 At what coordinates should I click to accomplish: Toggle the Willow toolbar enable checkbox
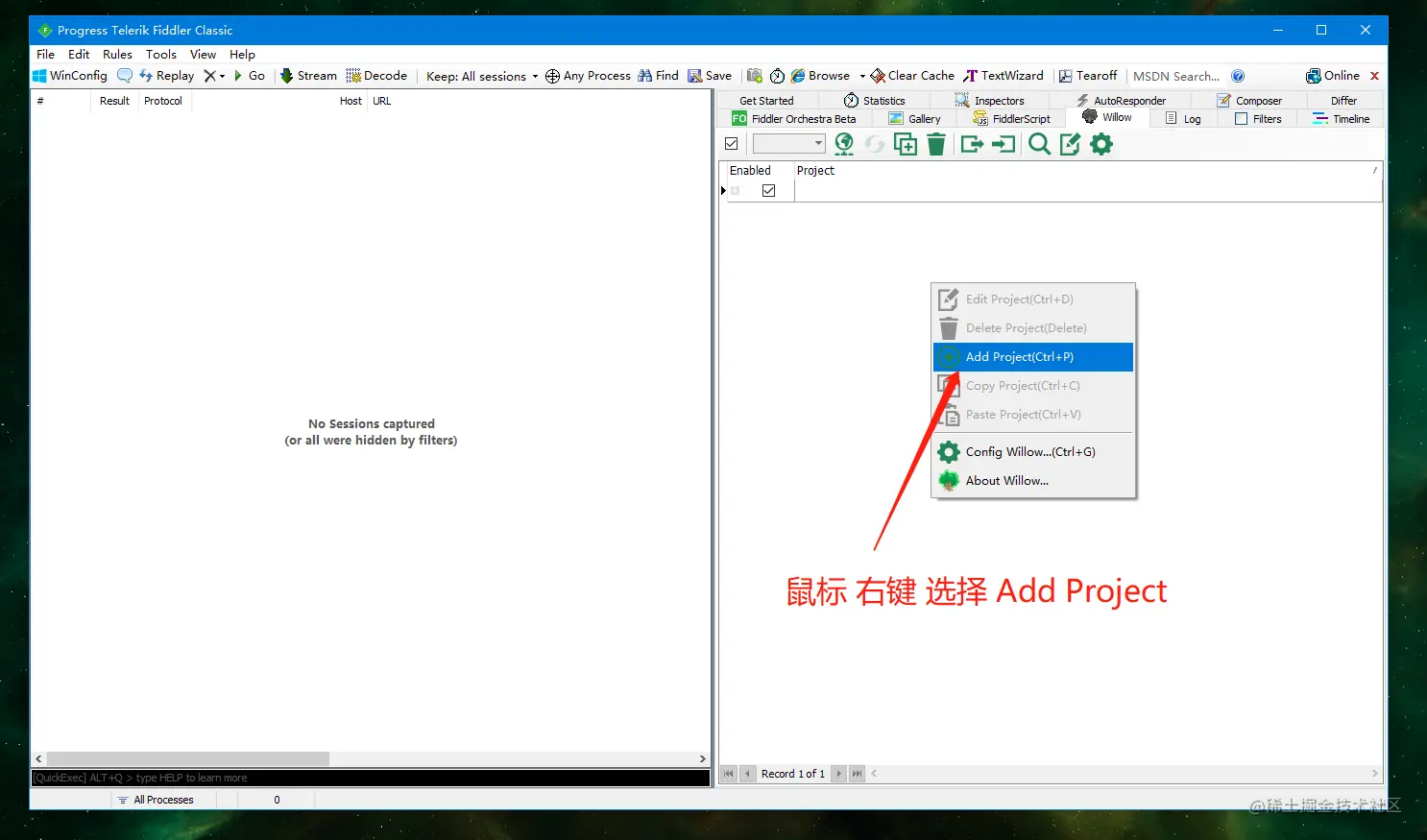pyautogui.click(x=732, y=144)
